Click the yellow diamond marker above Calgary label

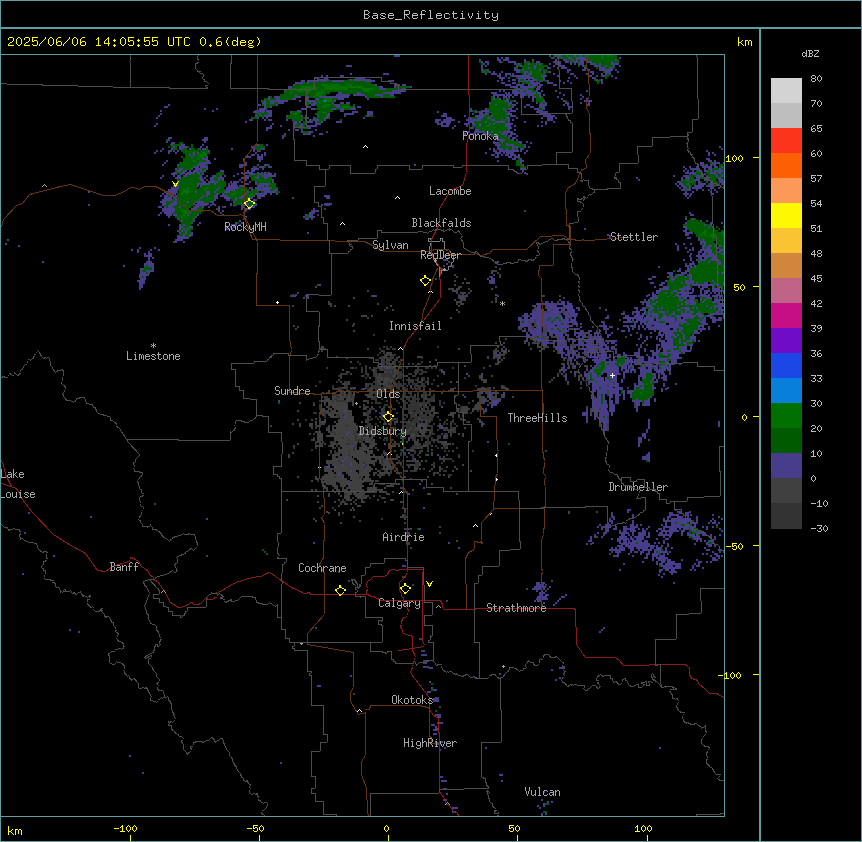click(405, 589)
